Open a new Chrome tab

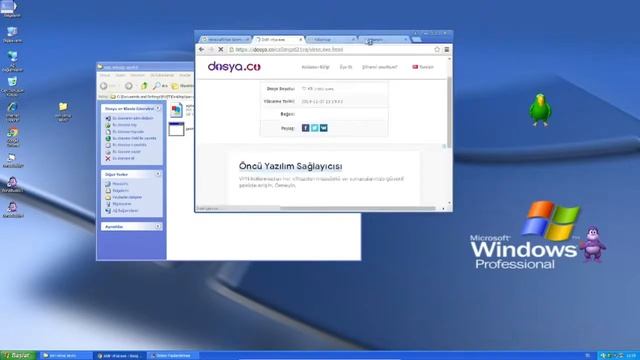click(x=416, y=40)
